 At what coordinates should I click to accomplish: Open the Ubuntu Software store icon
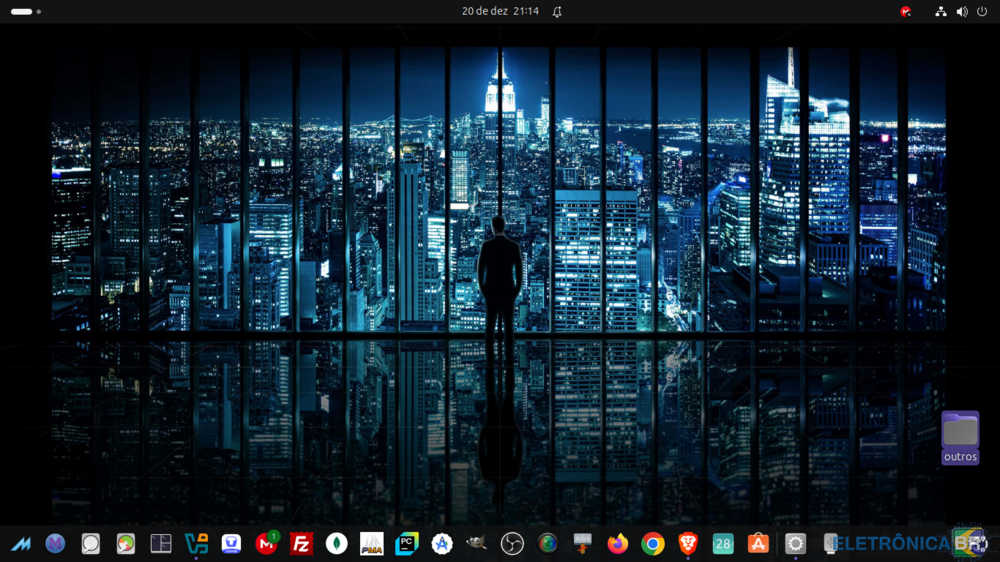tap(758, 544)
